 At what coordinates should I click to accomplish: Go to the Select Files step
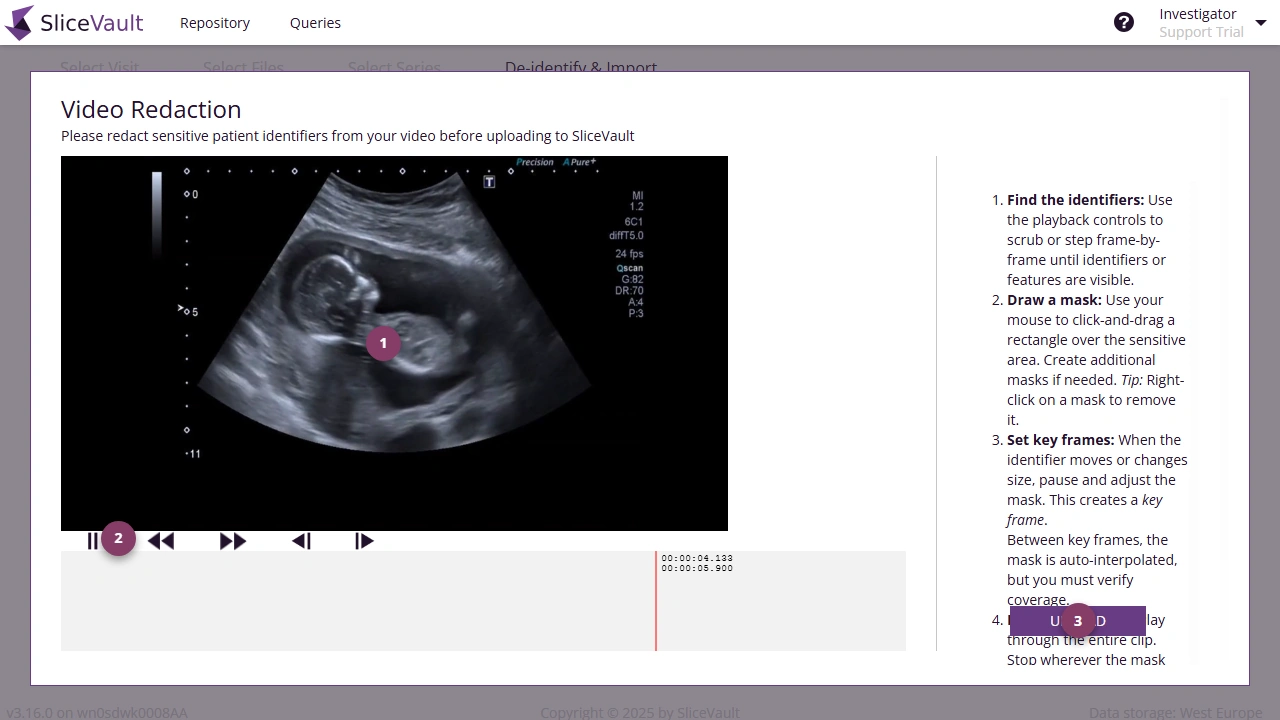[x=243, y=67]
